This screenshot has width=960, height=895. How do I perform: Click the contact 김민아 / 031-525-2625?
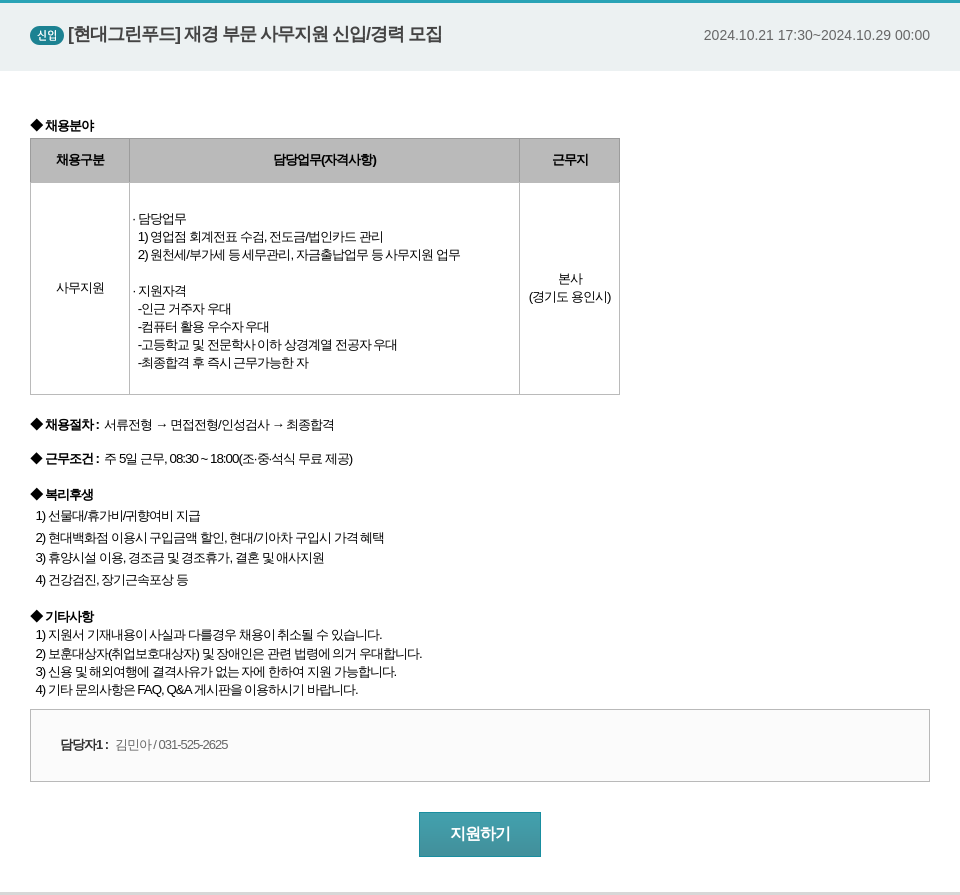[x=171, y=744]
